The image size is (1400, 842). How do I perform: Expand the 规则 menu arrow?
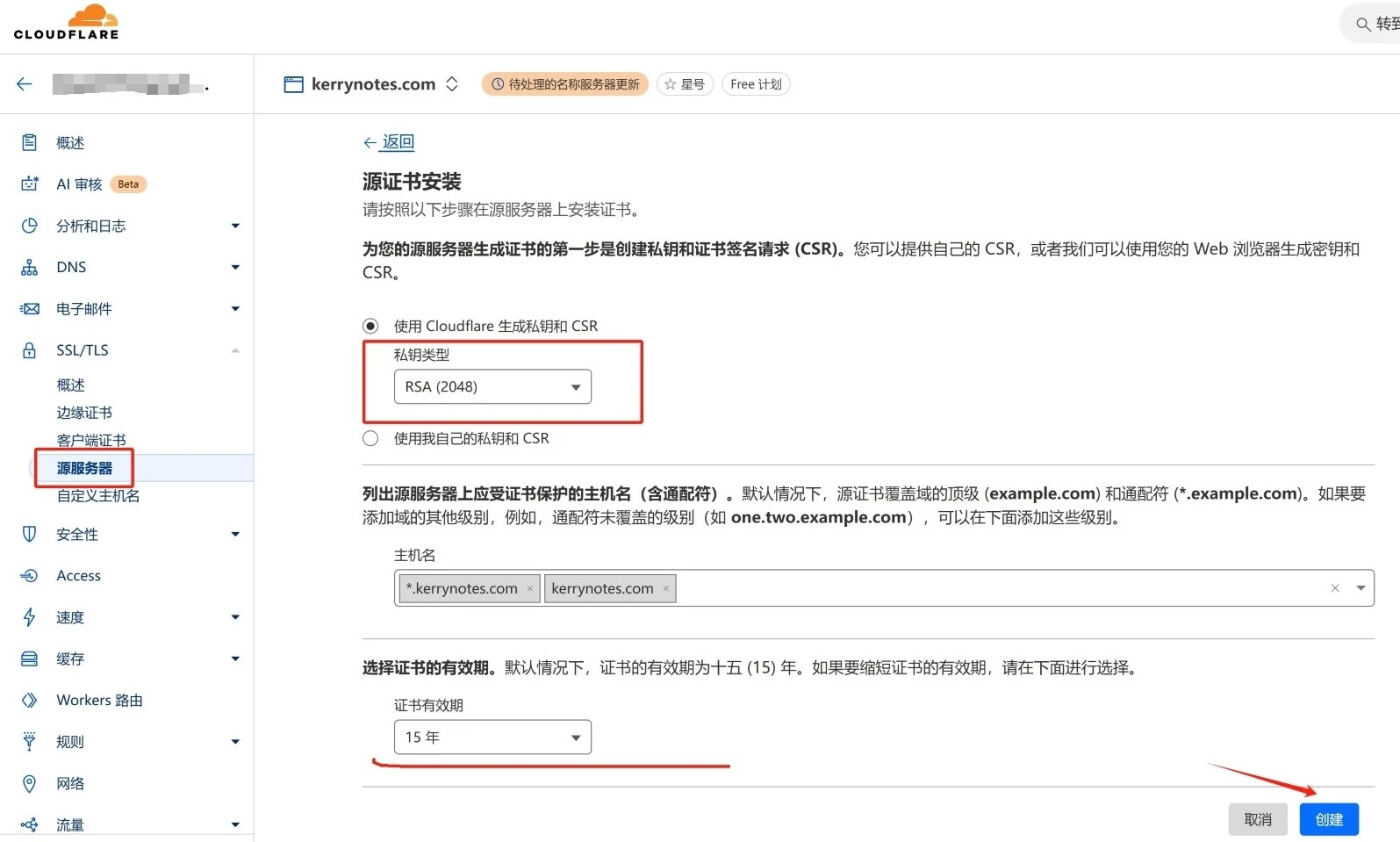[235, 742]
